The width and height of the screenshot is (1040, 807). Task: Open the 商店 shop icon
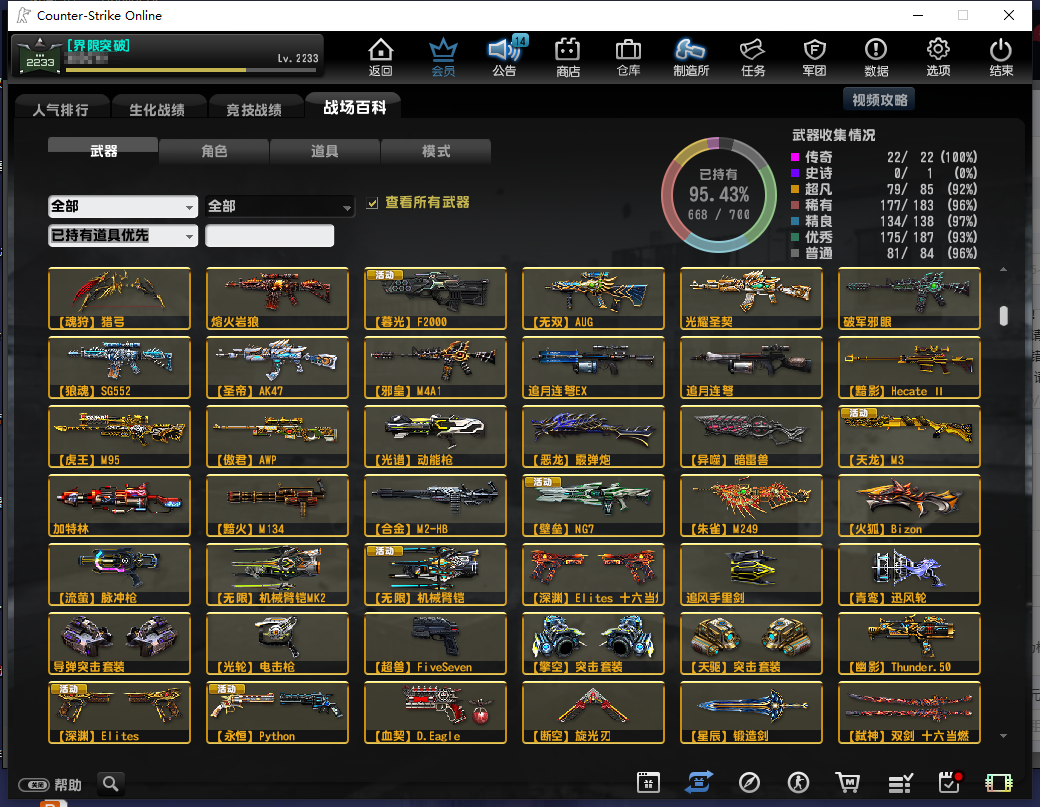point(568,57)
